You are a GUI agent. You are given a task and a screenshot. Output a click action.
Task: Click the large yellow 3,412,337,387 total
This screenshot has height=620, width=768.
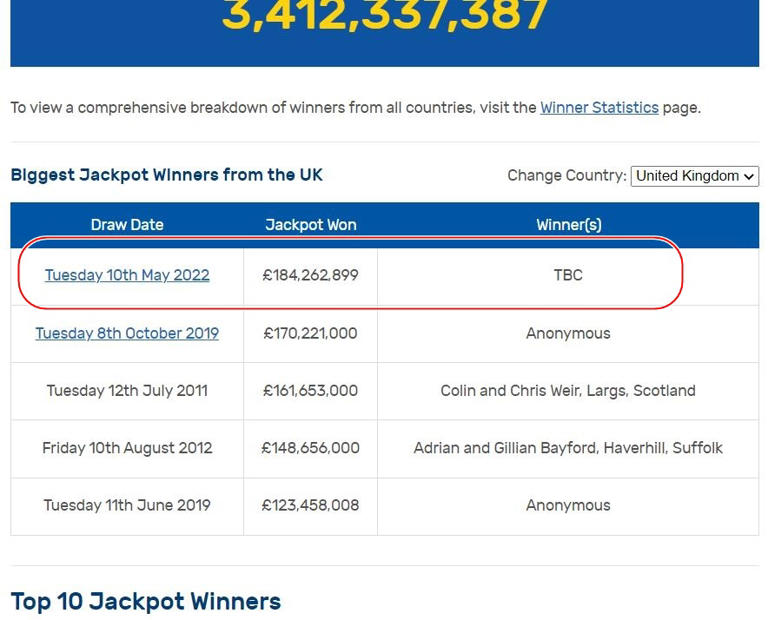pyautogui.click(x=385, y=15)
